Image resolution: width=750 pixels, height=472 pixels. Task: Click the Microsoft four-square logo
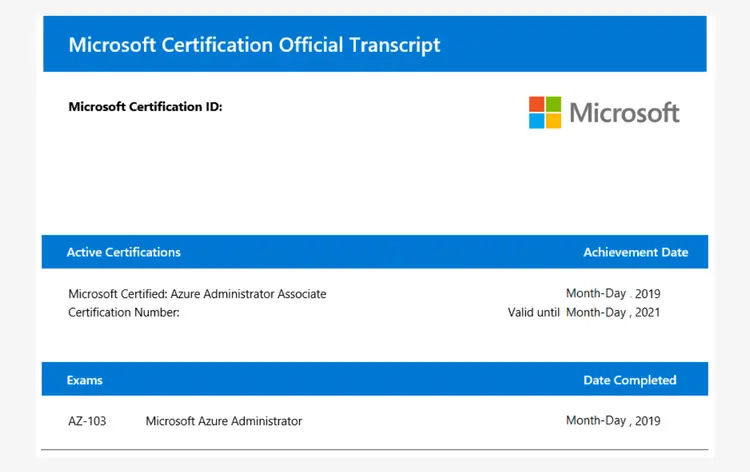tap(545, 112)
